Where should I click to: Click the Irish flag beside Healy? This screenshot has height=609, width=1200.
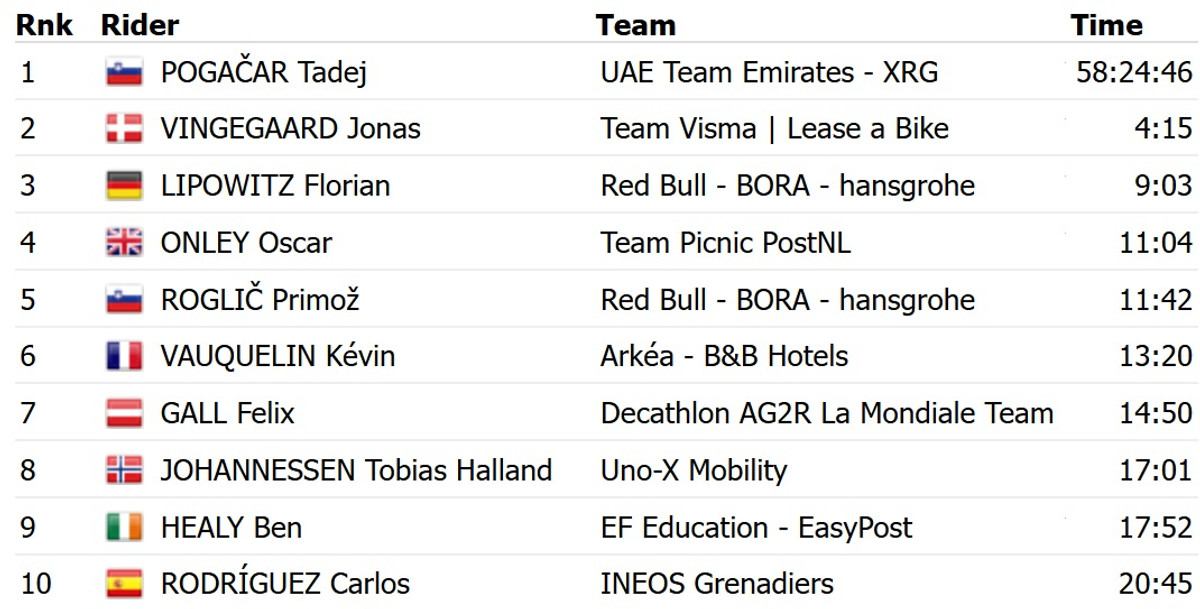[124, 527]
